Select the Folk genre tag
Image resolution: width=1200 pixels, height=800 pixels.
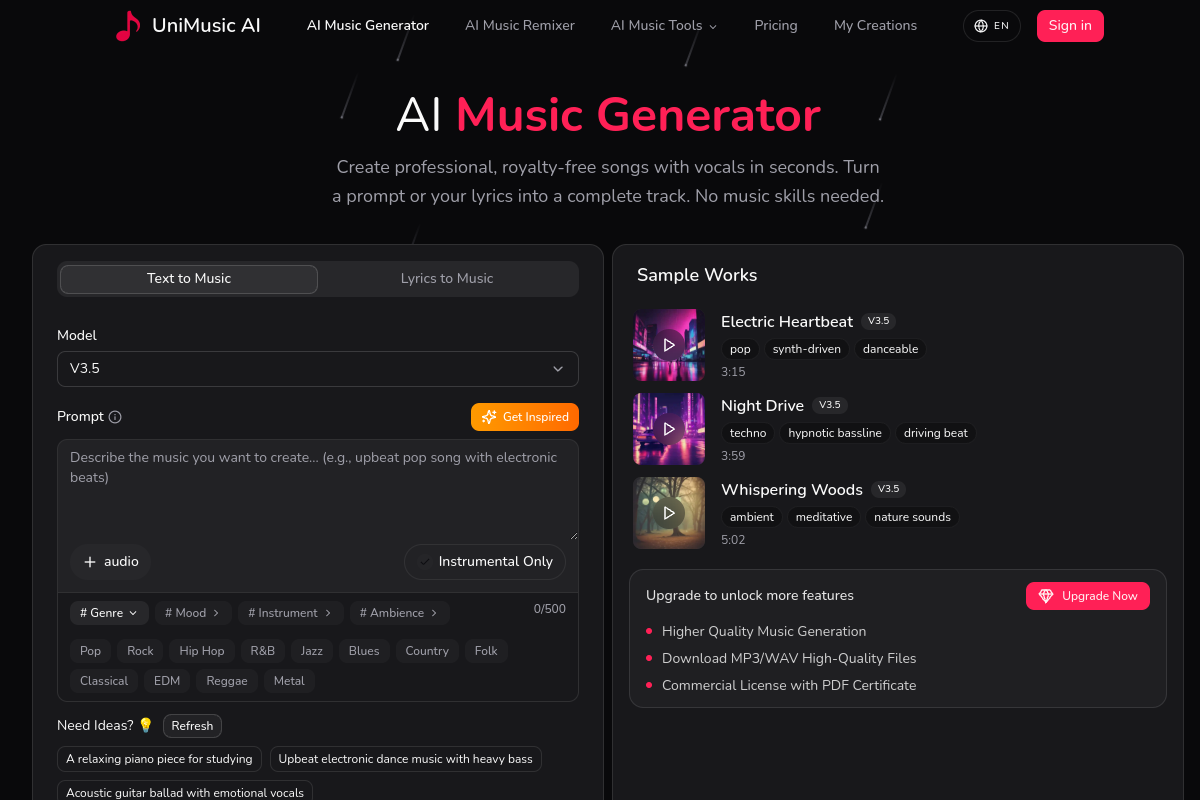pos(486,651)
